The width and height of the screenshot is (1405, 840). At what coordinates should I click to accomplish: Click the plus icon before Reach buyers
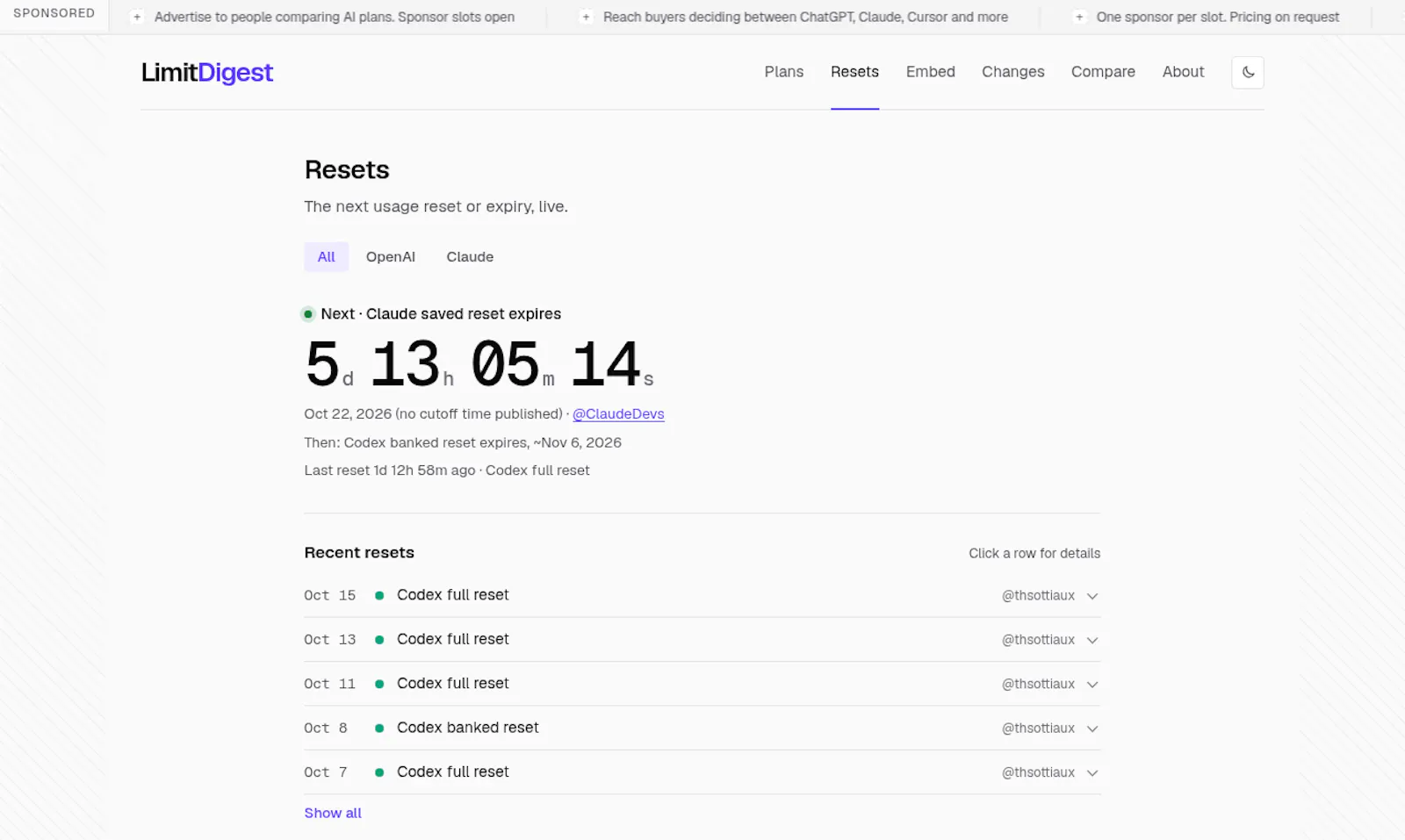coord(586,17)
